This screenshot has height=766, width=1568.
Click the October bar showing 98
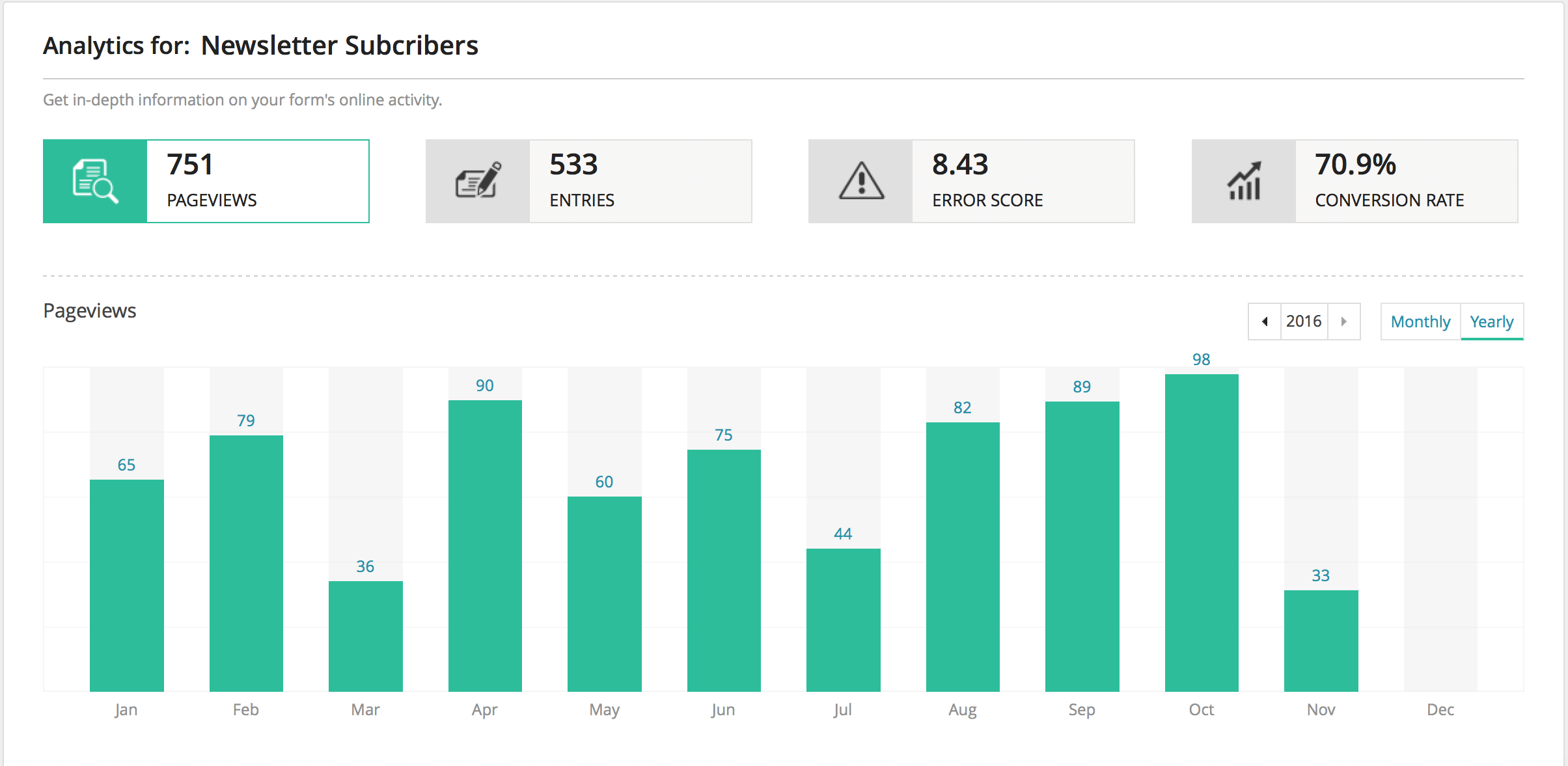[1202, 532]
